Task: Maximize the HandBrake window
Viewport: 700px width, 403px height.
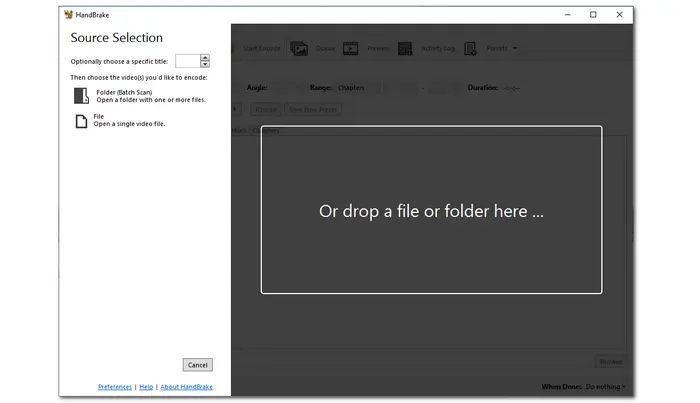Action: click(593, 15)
